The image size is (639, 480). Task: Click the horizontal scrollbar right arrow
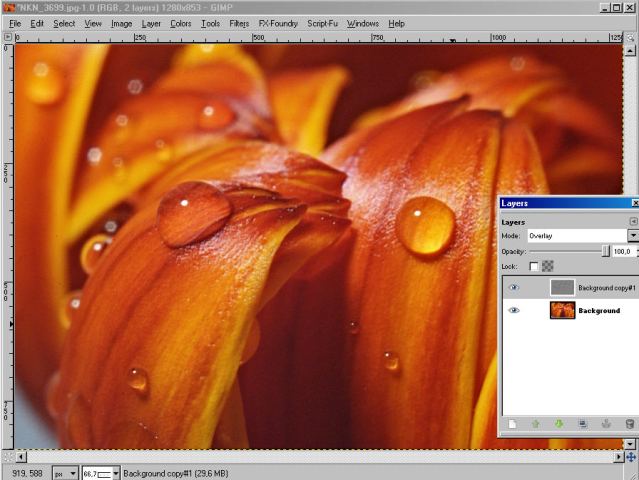point(619,457)
